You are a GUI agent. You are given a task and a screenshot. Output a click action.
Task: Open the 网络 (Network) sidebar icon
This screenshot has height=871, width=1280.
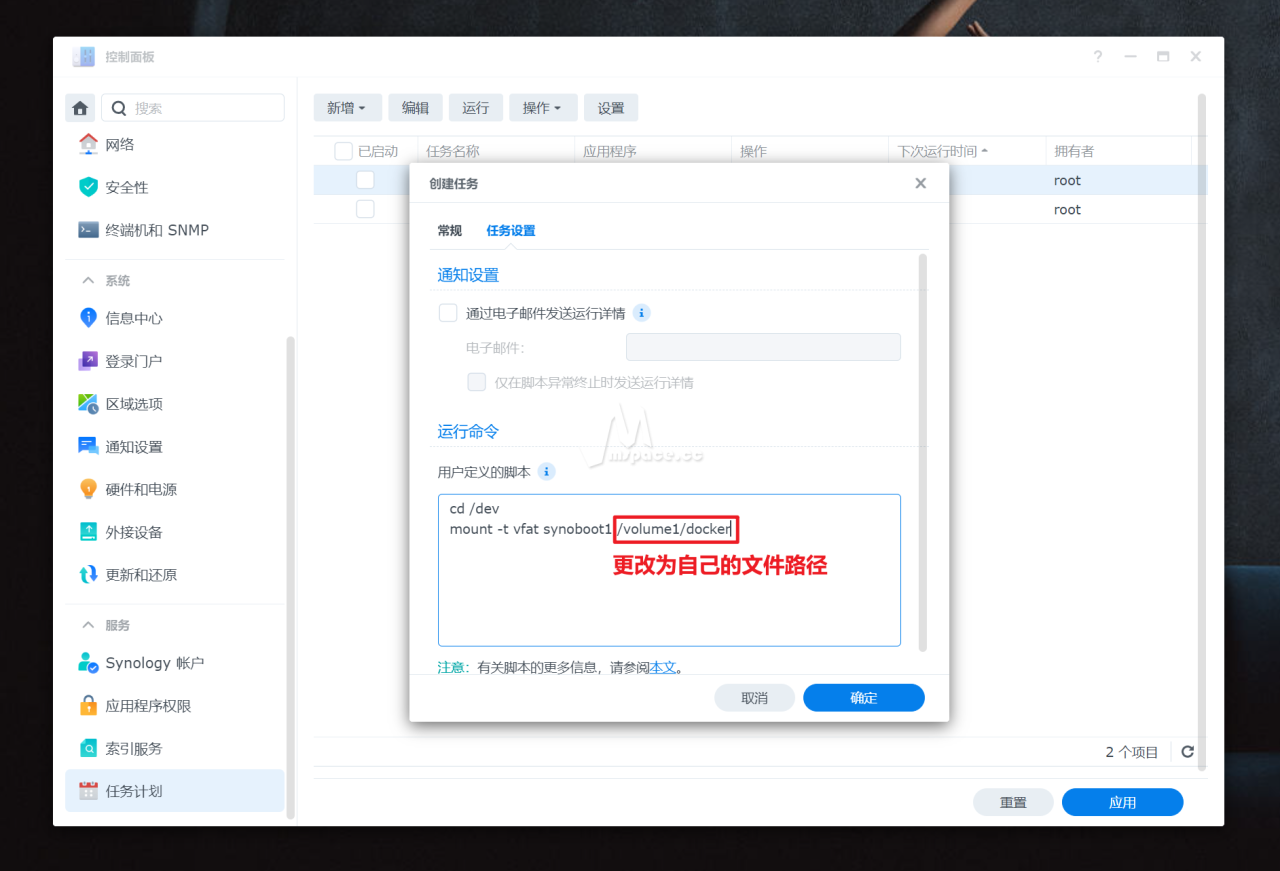point(88,144)
